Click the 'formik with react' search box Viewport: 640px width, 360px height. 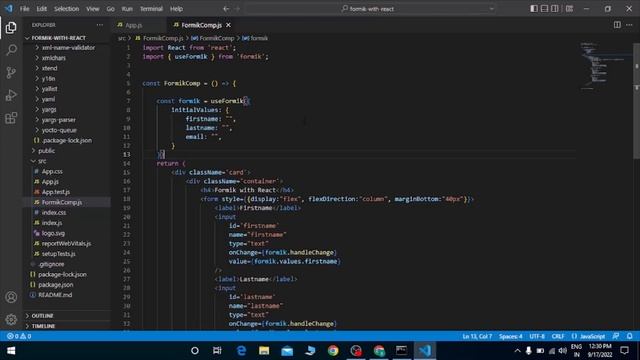pos(371,9)
